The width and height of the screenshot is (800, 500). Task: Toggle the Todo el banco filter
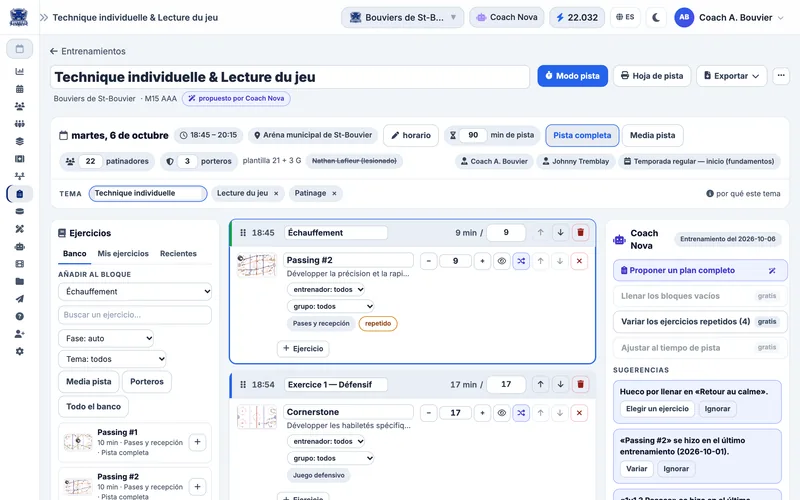93,407
